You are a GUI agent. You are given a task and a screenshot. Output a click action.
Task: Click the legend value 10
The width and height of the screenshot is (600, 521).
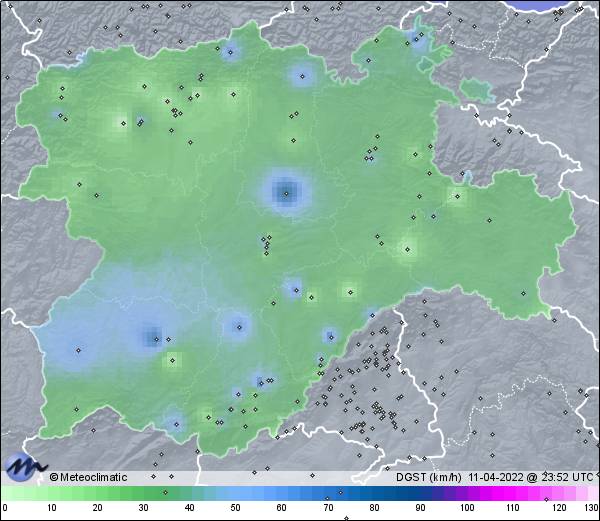pyautogui.click(x=51, y=508)
